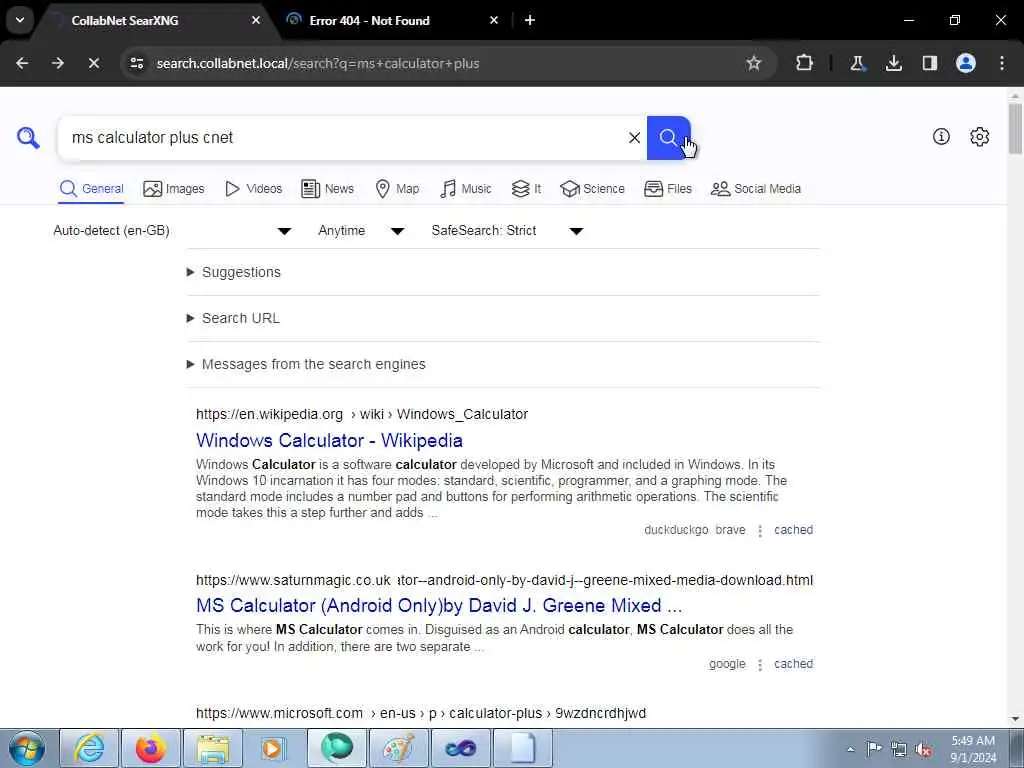Open the Chrome three-dot menu

[1002, 63]
